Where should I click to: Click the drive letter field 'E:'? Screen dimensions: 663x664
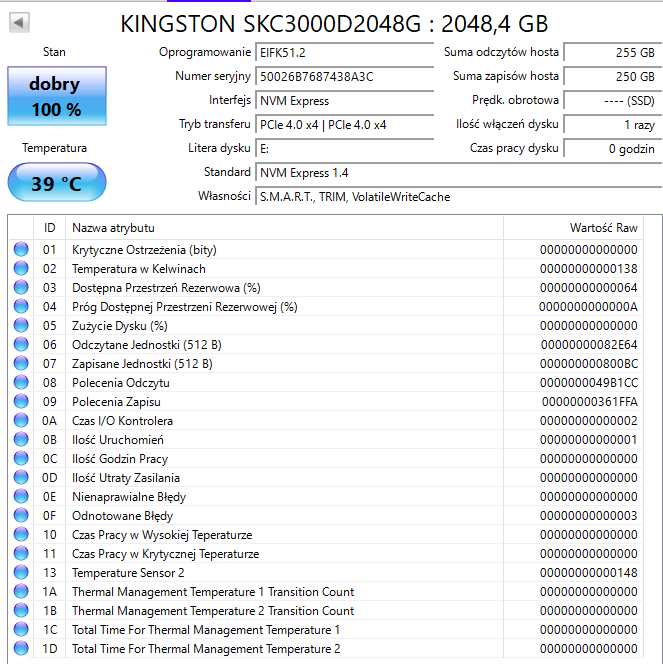point(345,149)
